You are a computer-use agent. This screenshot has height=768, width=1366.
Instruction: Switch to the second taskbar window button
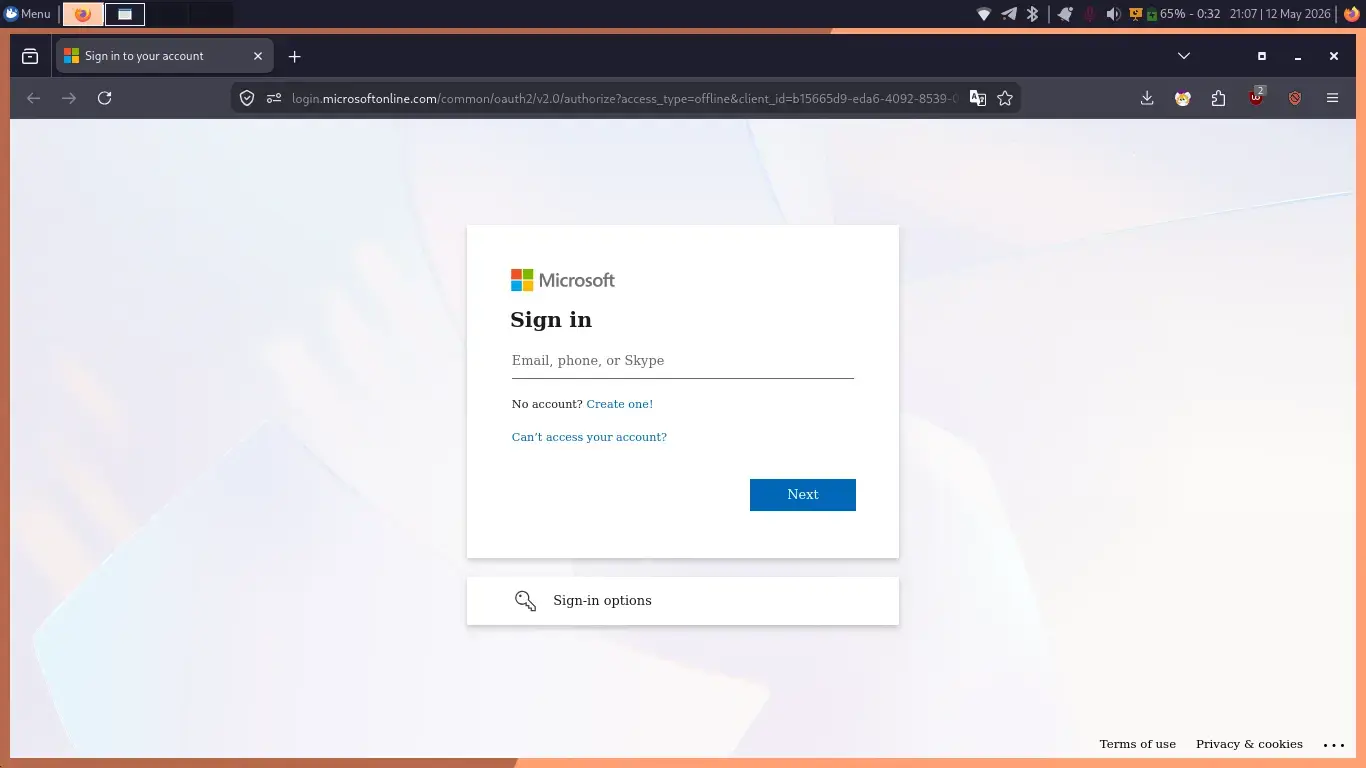(x=125, y=14)
